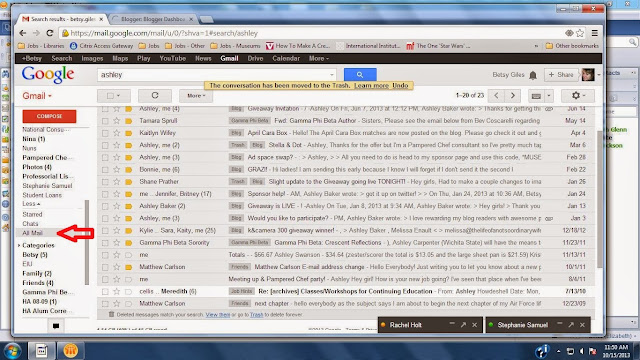This screenshot has width=640, height=360.
Task: Select the Bonnie, me email checkbox
Action: (105, 169)
